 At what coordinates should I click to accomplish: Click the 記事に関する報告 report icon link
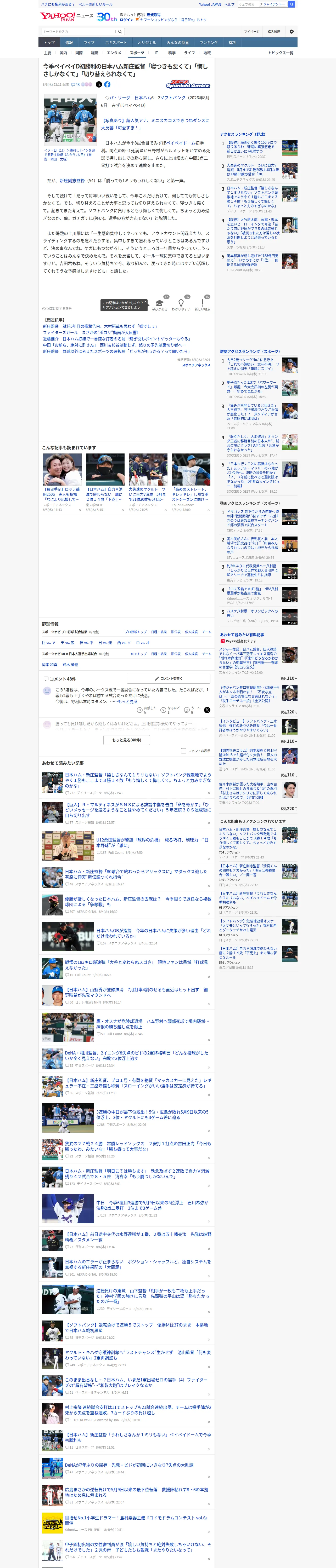tap(57, 309)
